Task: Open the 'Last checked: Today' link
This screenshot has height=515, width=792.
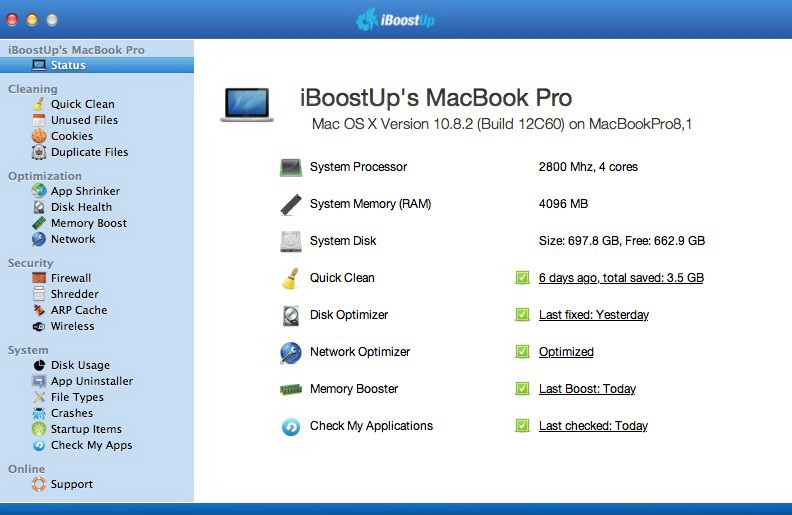Action: point(593,426)
